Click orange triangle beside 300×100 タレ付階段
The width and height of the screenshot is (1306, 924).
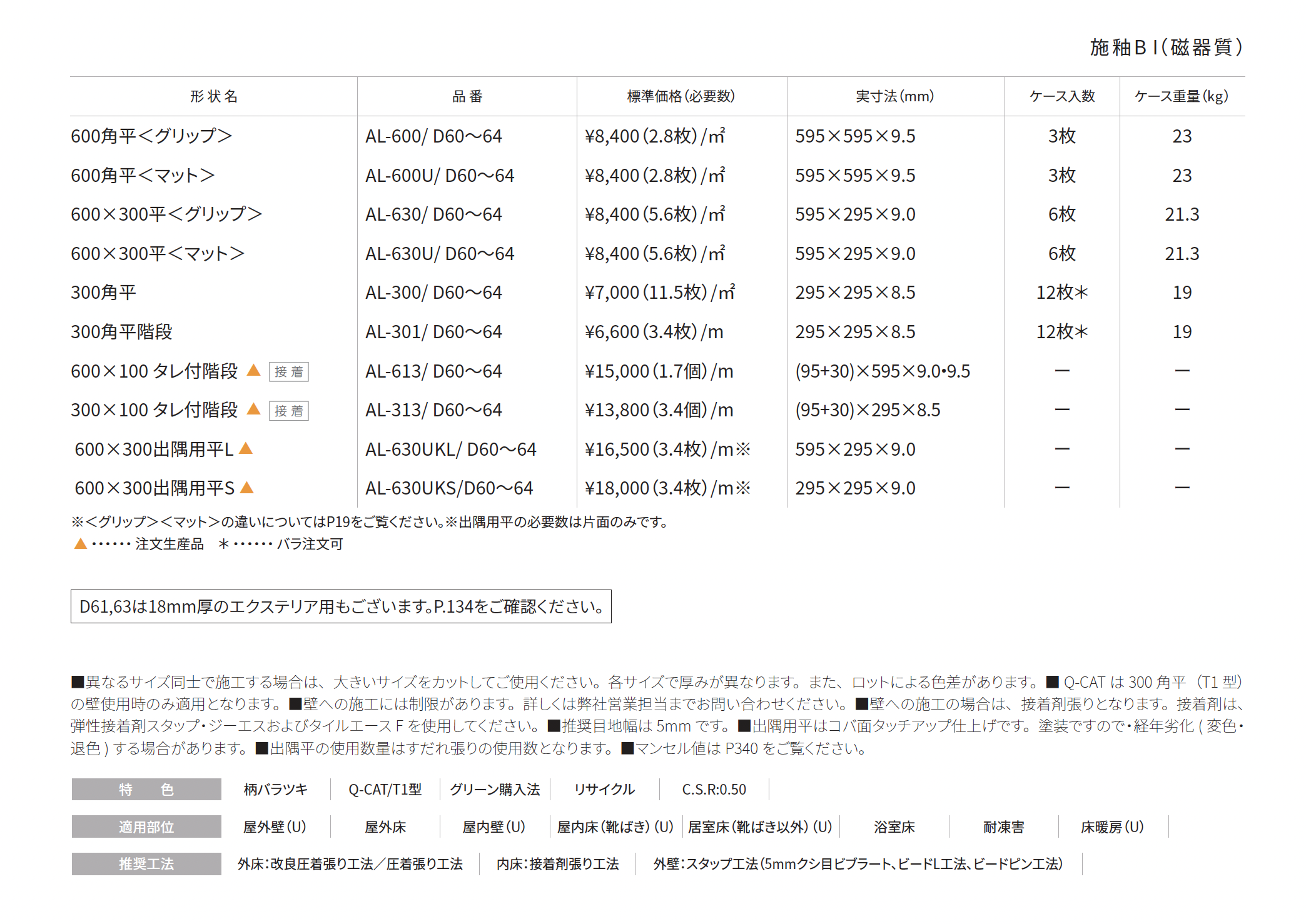pyautogui.click(x=253, y=409)
